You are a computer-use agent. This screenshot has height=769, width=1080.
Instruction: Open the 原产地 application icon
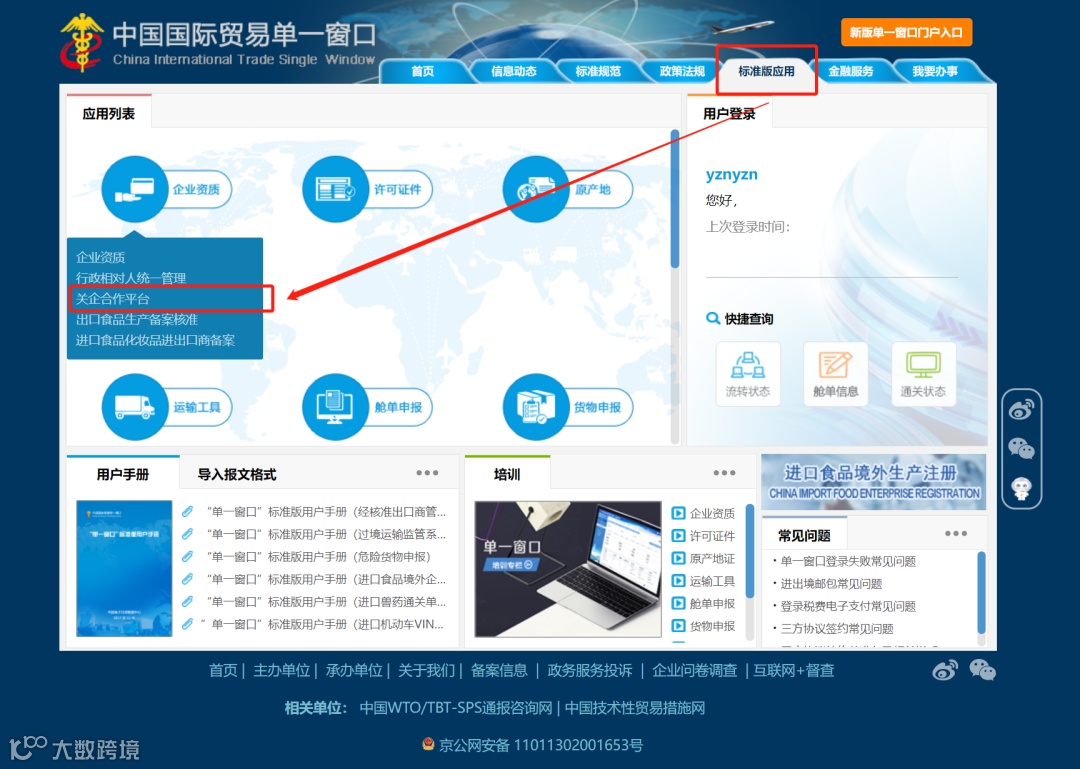click(536, 189)
